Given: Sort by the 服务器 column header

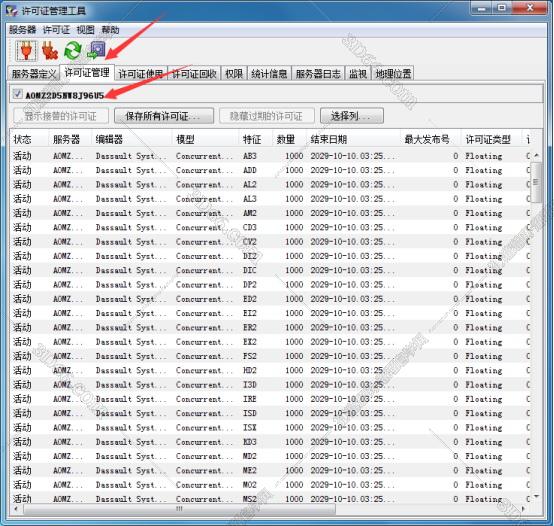Looking at the screenshot, I should [x=70, y=139].
